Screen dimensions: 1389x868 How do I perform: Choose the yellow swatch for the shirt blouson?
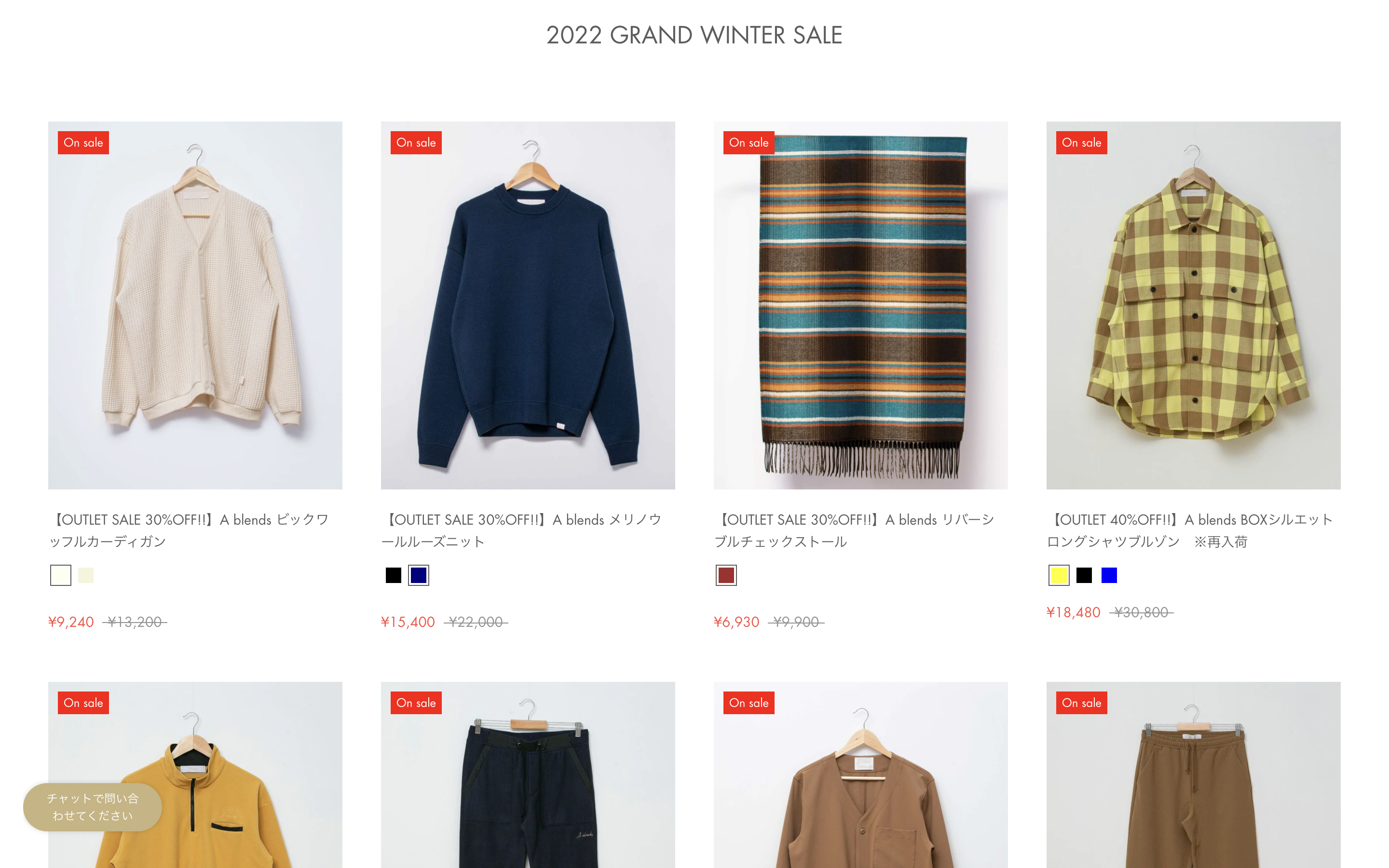(x=1059, y=575)
